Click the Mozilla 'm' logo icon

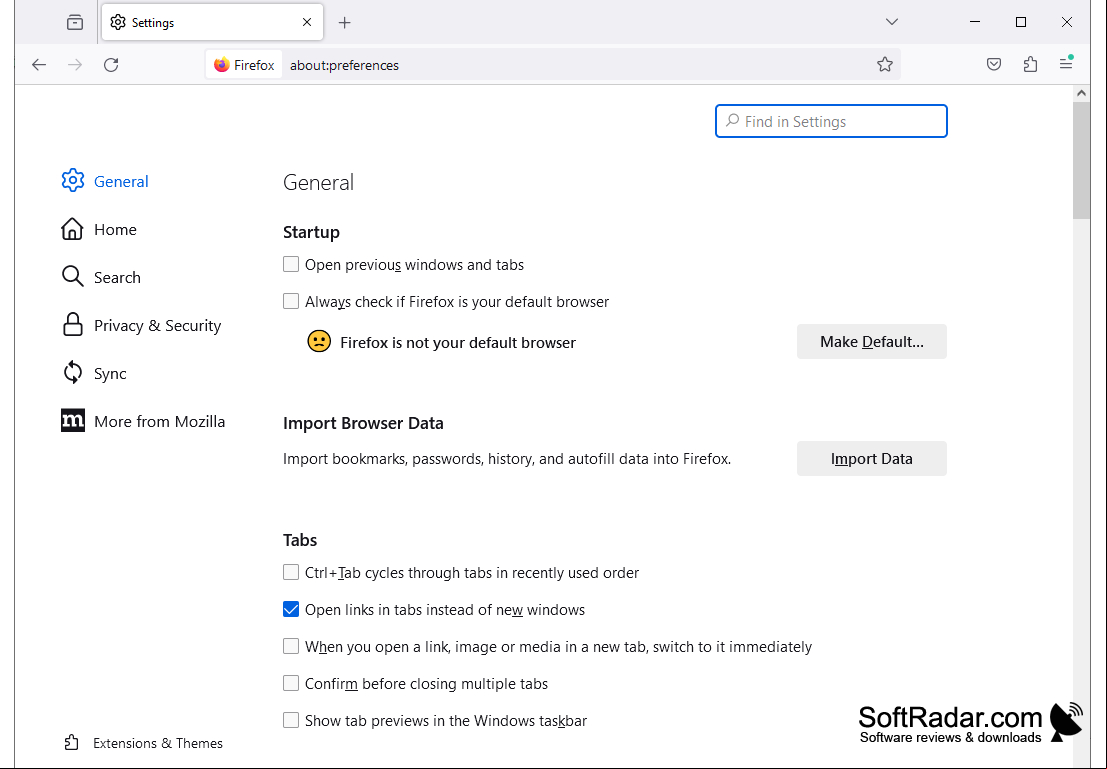click(x=73, y=421)
